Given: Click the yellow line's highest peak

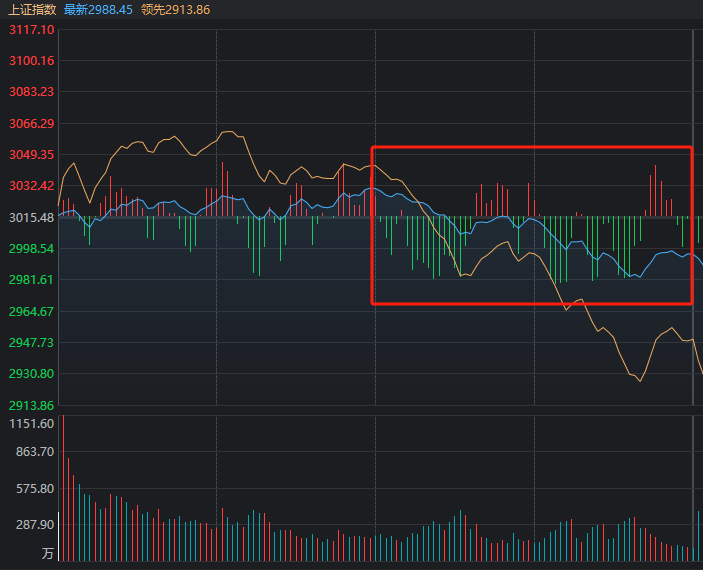Looking at the screenshot, I should (229, 131).
